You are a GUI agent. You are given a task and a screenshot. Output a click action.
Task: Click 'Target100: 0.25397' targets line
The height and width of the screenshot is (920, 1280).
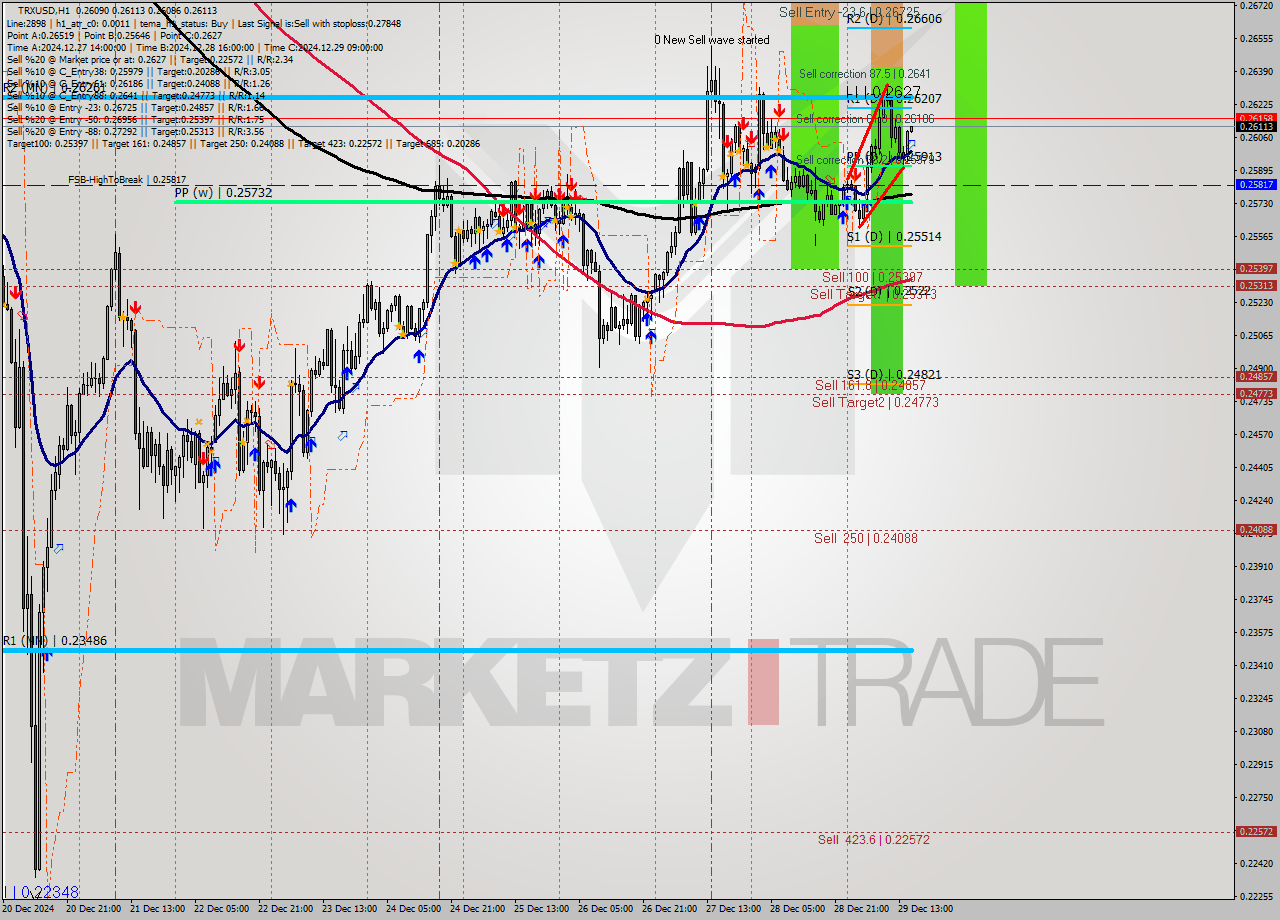tap(243, 143)
